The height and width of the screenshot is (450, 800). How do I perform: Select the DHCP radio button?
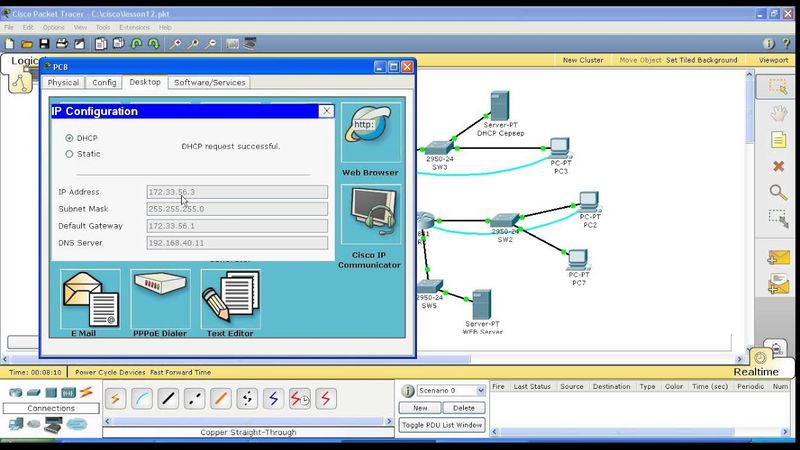(69, 138)
